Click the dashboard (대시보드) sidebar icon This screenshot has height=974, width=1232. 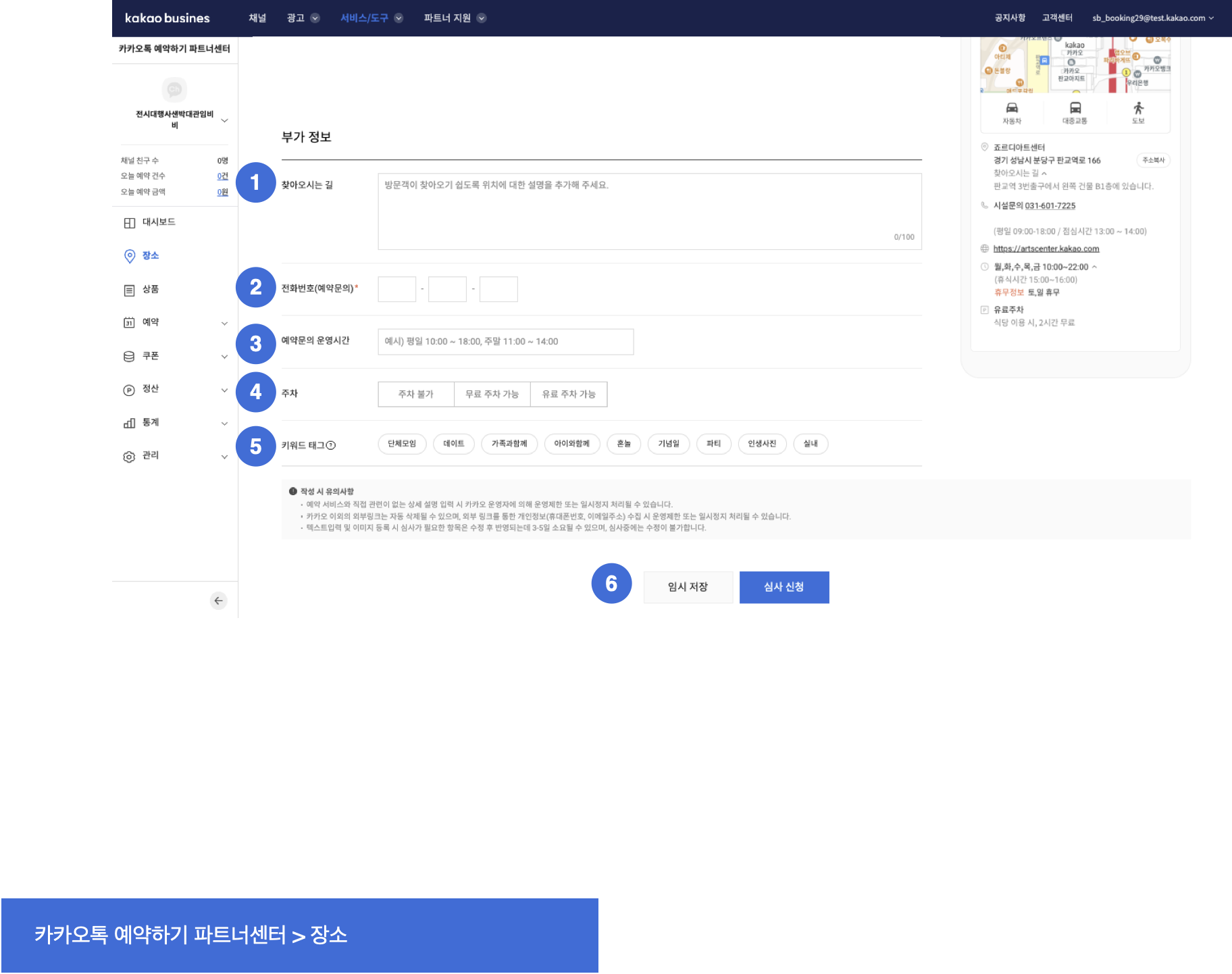(x=130, y=223)
